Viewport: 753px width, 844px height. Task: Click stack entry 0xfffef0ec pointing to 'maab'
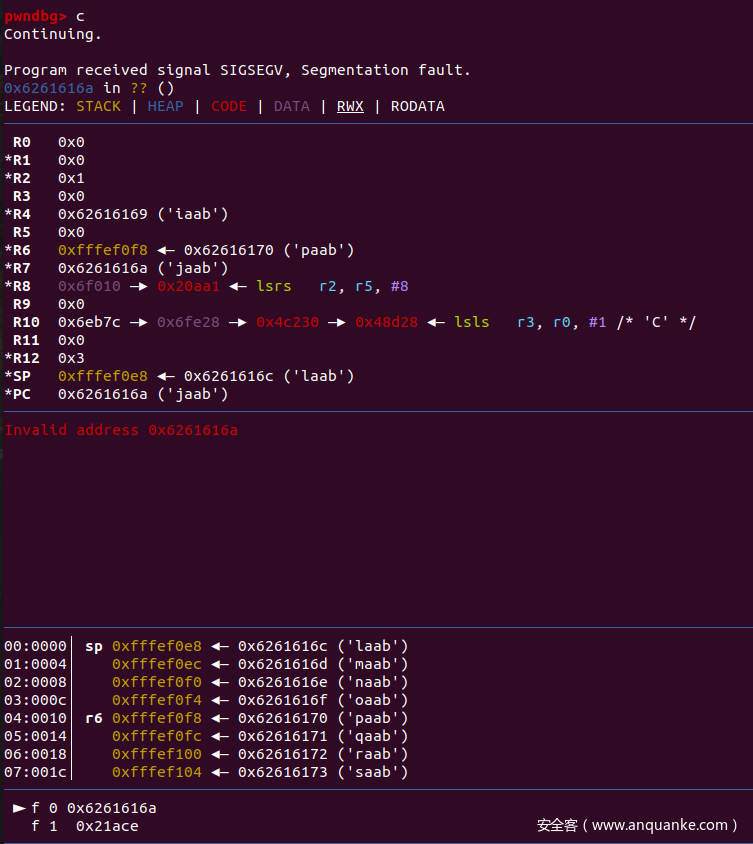[x=157, y=664]
